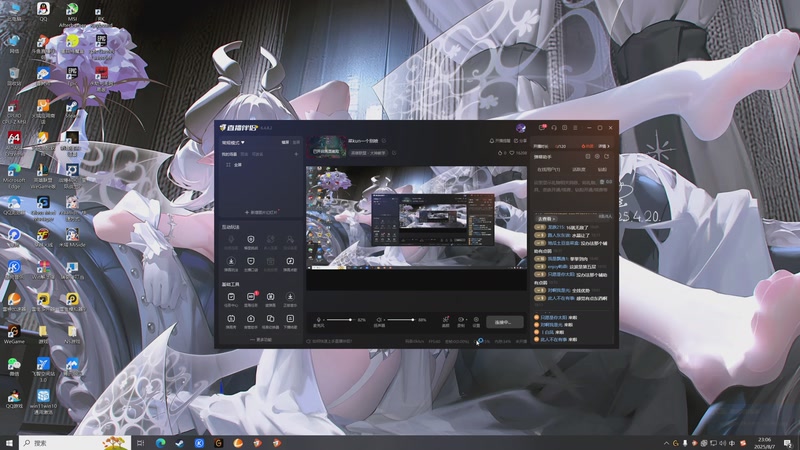The width and height of the screenshot is (800, 450).
Task: Open the basic tool icon with red badge
Action: (251, 297)
